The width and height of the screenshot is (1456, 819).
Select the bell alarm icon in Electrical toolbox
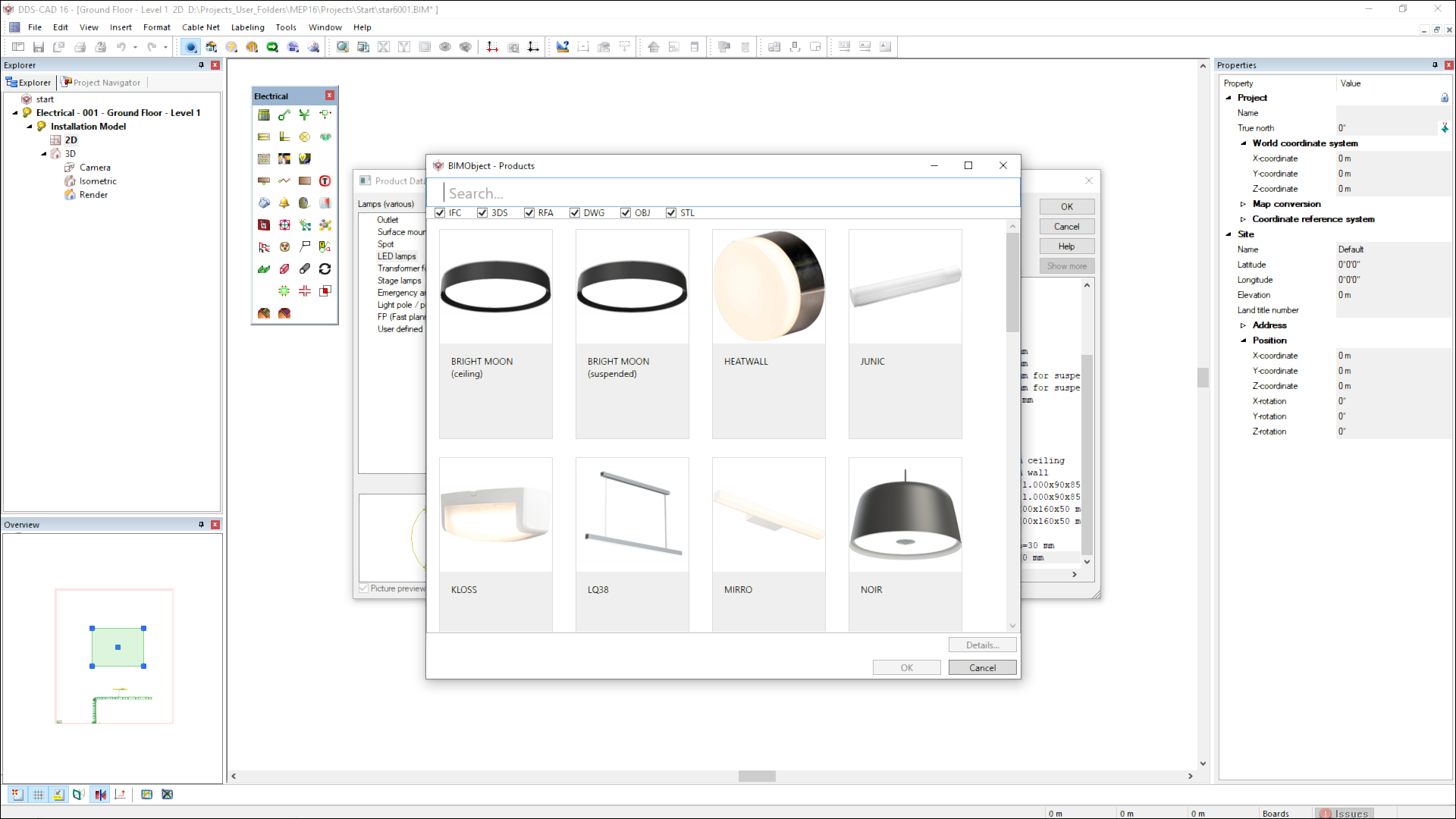coord(284,203)
